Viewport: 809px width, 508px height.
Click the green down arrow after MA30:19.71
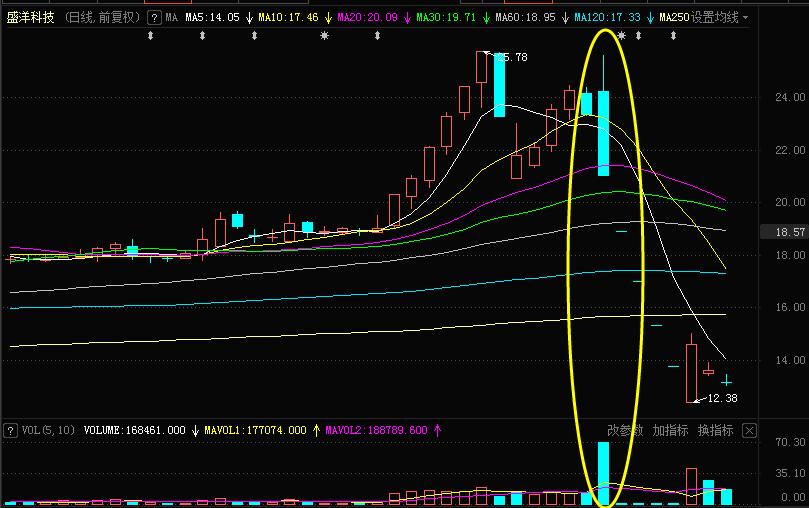click(486, 18)
